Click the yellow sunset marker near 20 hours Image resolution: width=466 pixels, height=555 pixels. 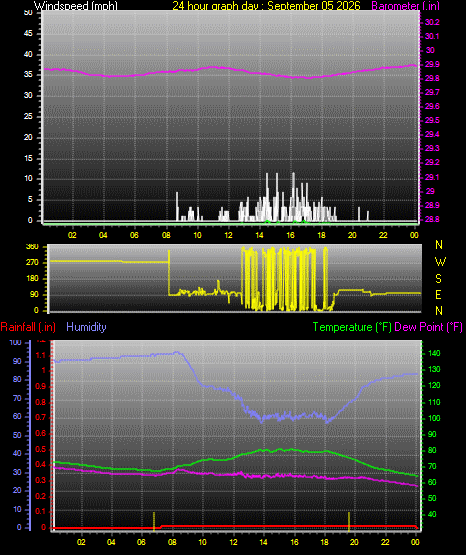[349, 521]
